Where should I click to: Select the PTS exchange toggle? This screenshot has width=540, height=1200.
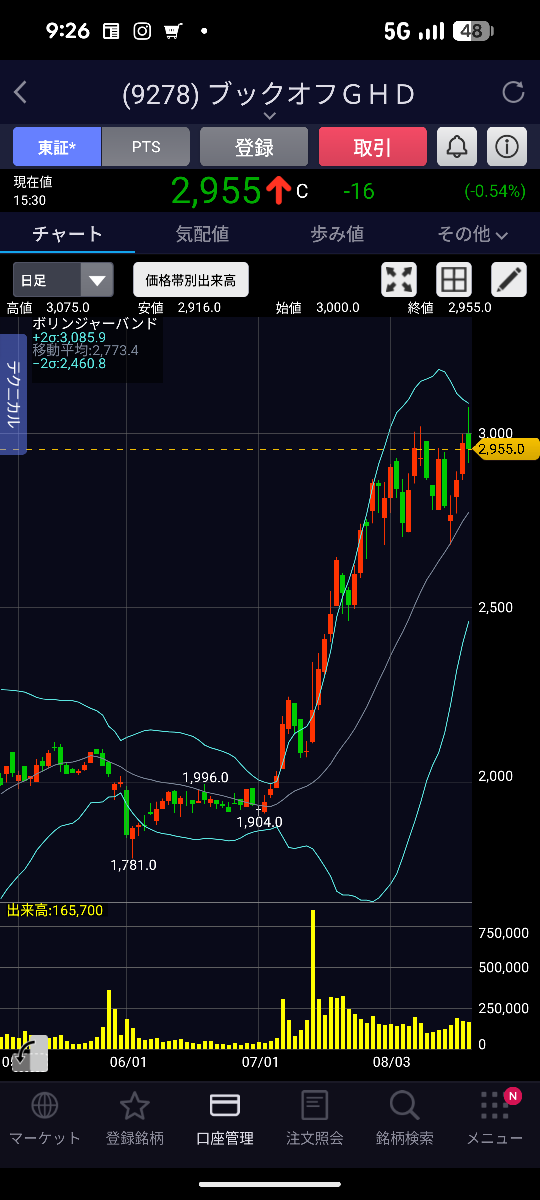[x=146, y=147]
